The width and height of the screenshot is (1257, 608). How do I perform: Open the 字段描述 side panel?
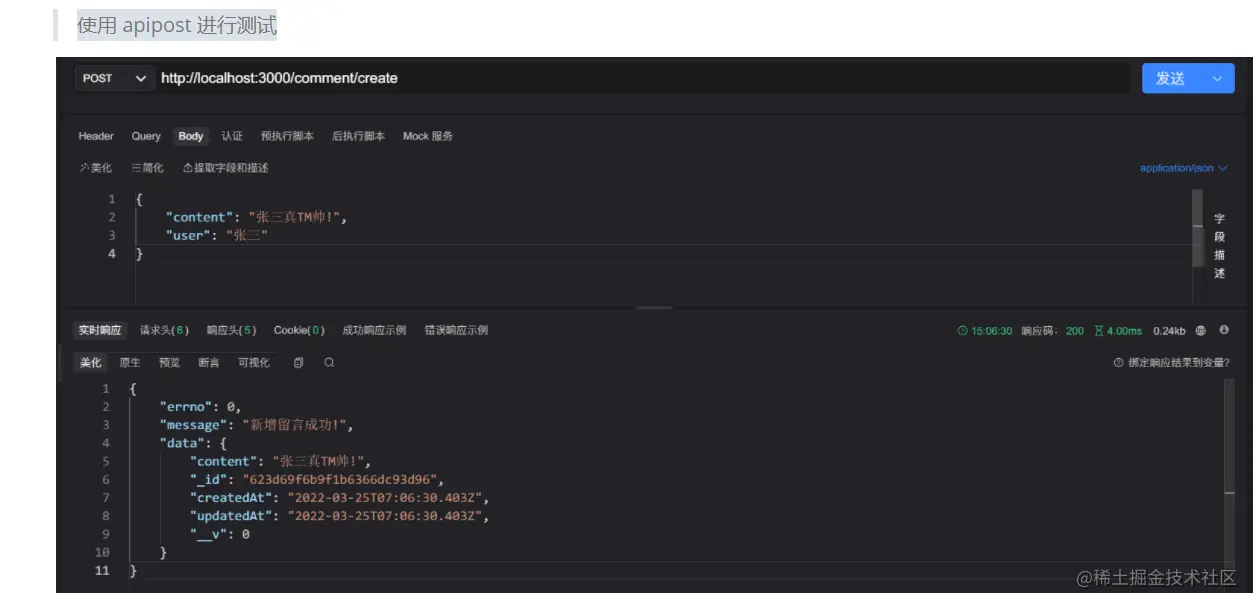(1219, 245)
